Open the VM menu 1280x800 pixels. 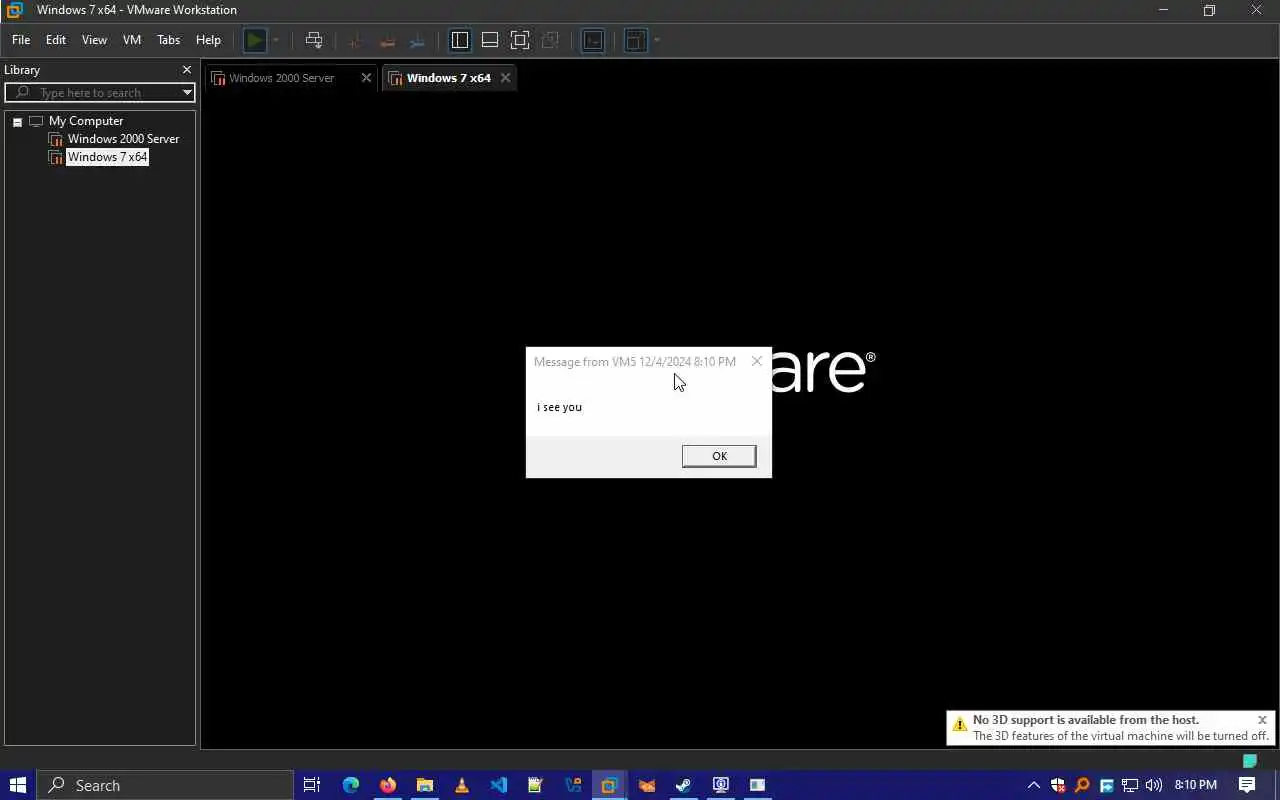pyautogui.click(x=132, y=40)
